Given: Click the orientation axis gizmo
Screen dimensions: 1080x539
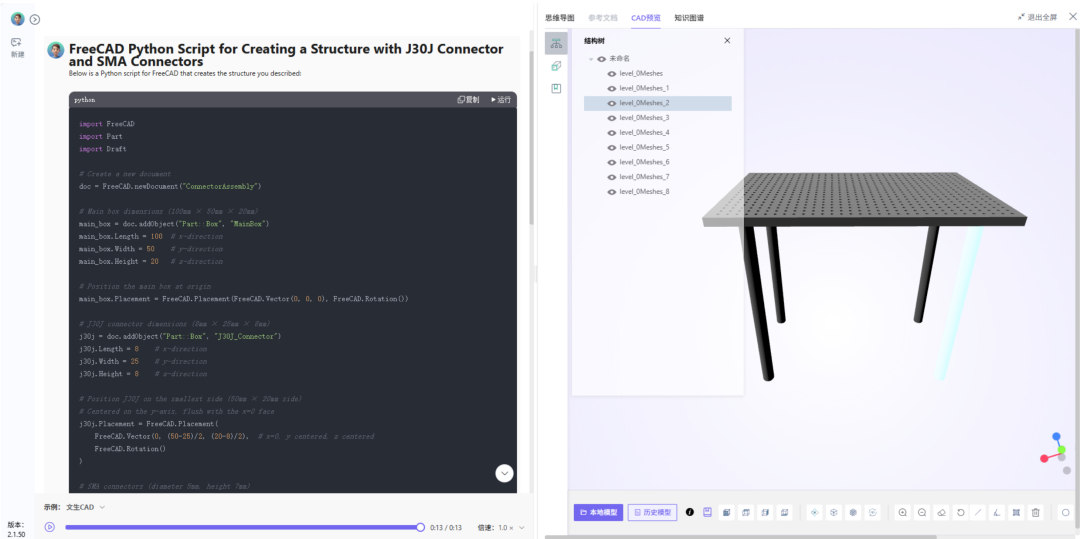Looking at the screenshot, I should (x=1057, y=452).
